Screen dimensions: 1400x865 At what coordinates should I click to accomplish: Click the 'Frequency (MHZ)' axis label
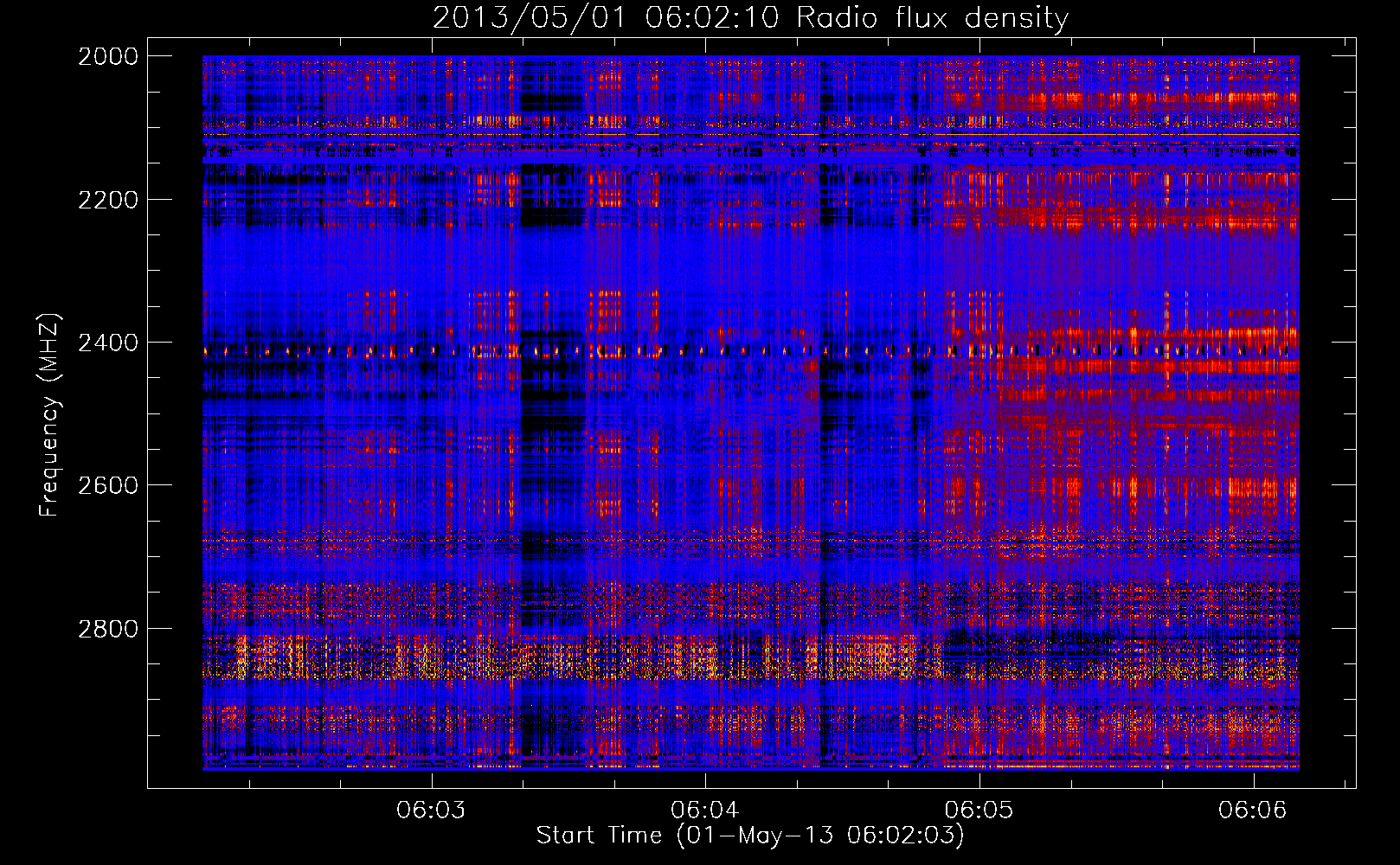(x=50, y=414)
